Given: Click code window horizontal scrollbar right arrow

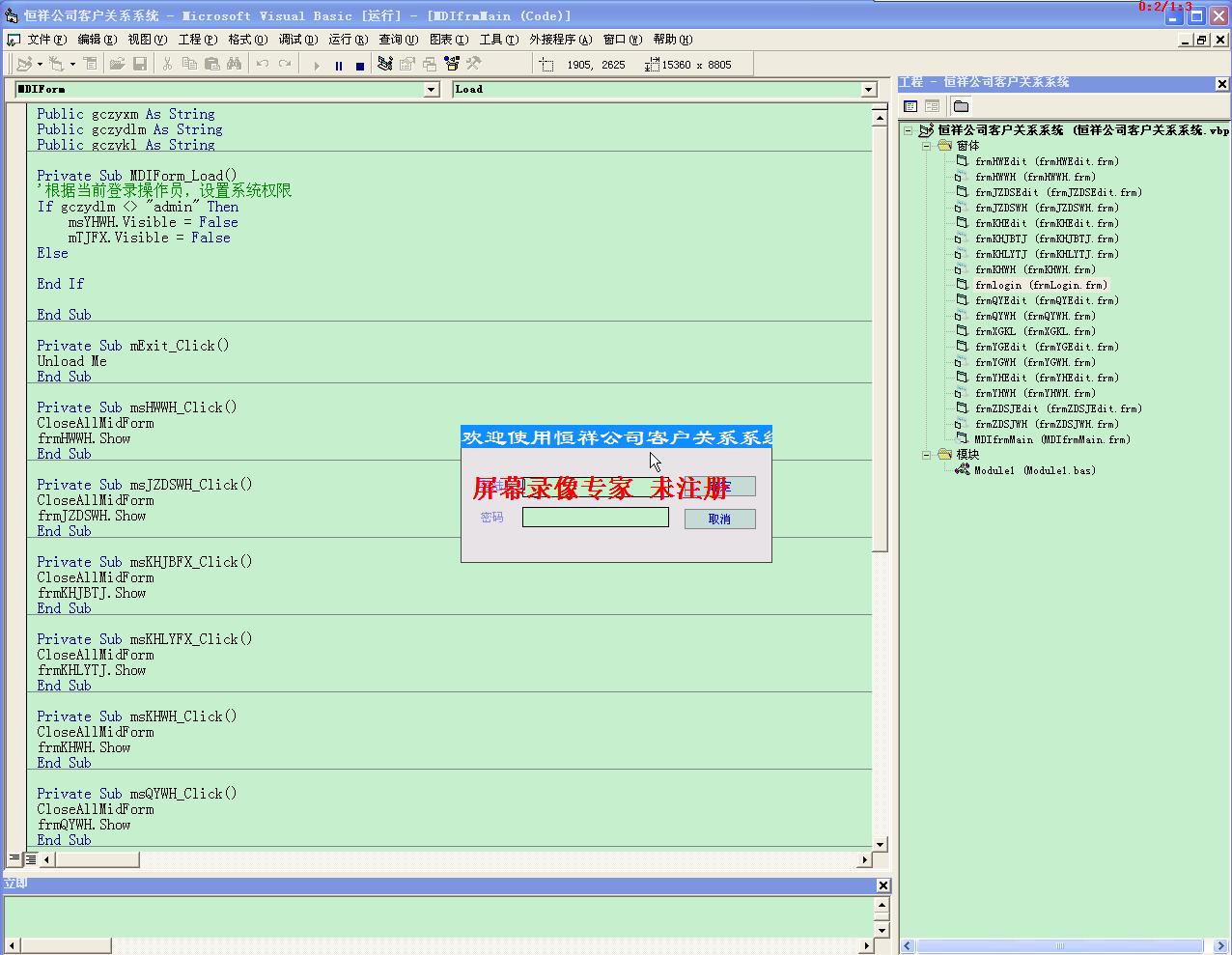Looking at the screenshot, I should [864, 859].
